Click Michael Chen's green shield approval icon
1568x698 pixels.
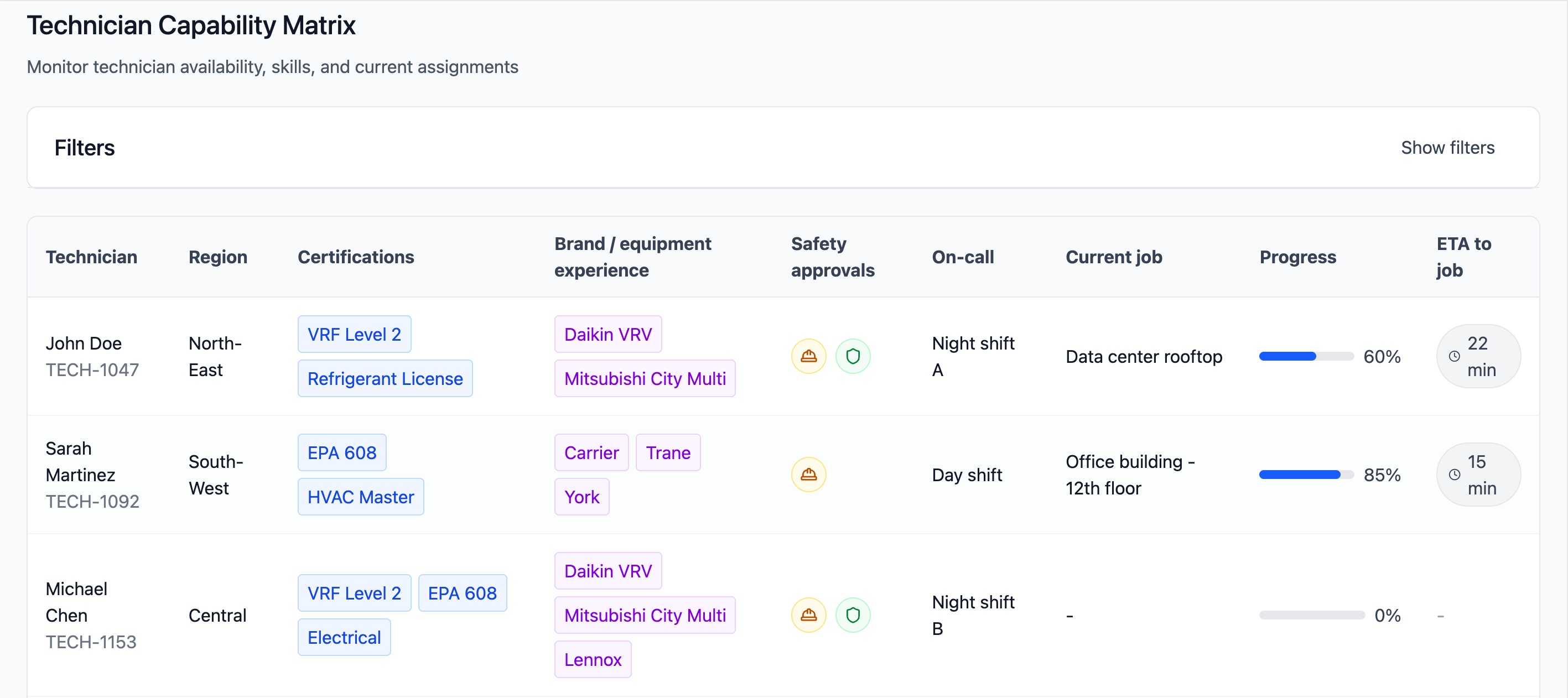click(x=853, y=615)
